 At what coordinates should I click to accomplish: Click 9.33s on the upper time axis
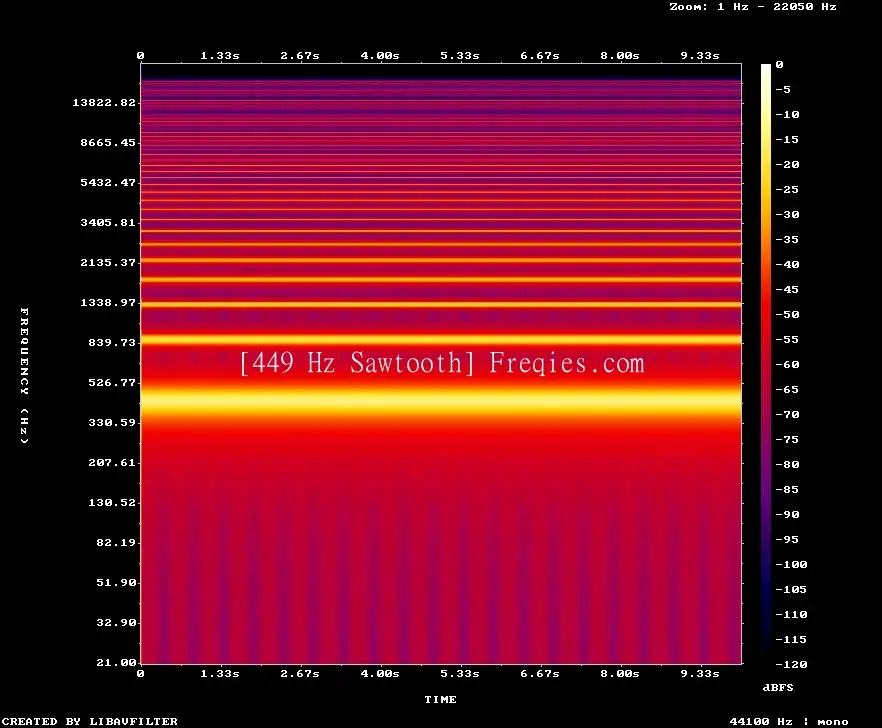[x=700, y=56]
